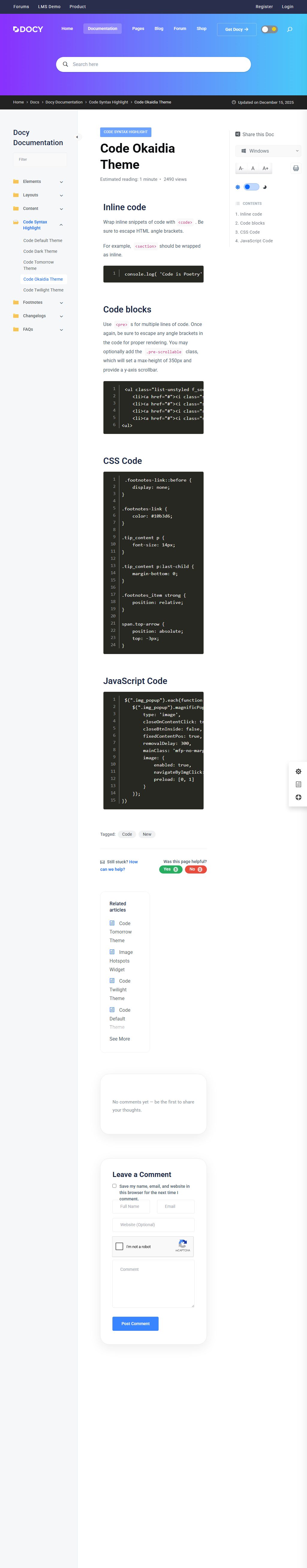Decrease font size with A- button
The image size is (307, 1568).
click(241, 168)
